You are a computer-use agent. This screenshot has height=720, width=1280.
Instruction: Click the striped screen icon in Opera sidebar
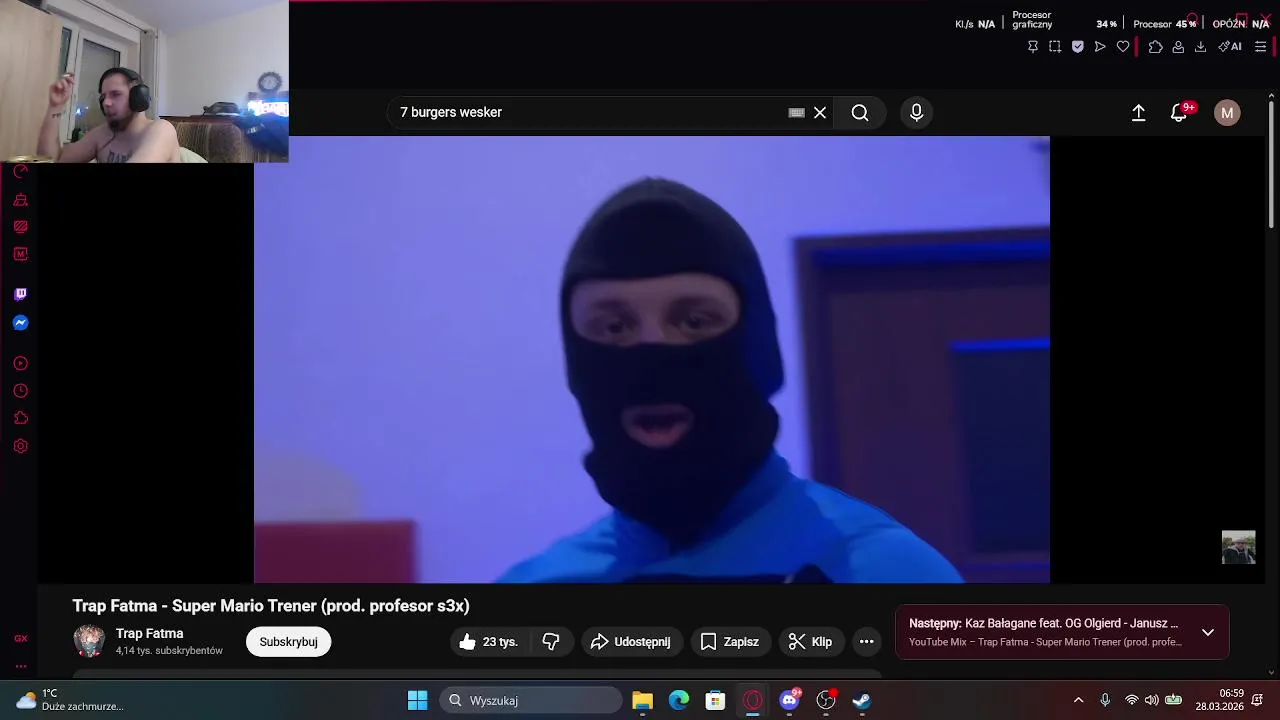(x=20, y=227)
